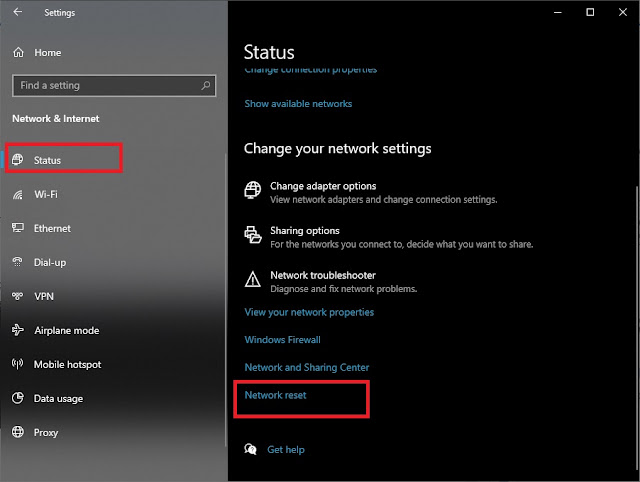
Task: Open Wi-Fi settings
Action: pyautogui.click(x=46, y=194)
